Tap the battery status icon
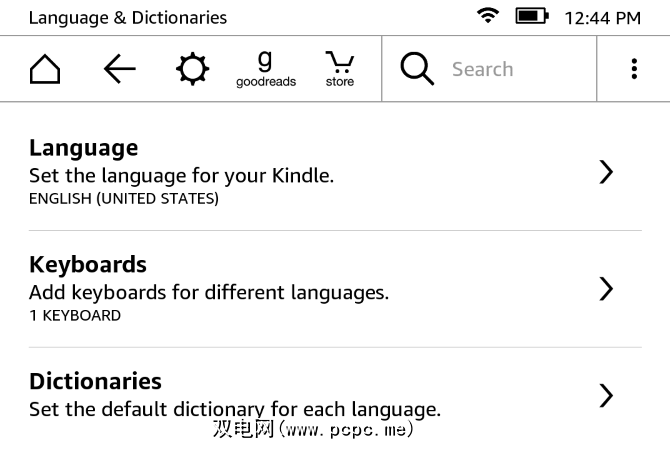 [x=530, y=16]
